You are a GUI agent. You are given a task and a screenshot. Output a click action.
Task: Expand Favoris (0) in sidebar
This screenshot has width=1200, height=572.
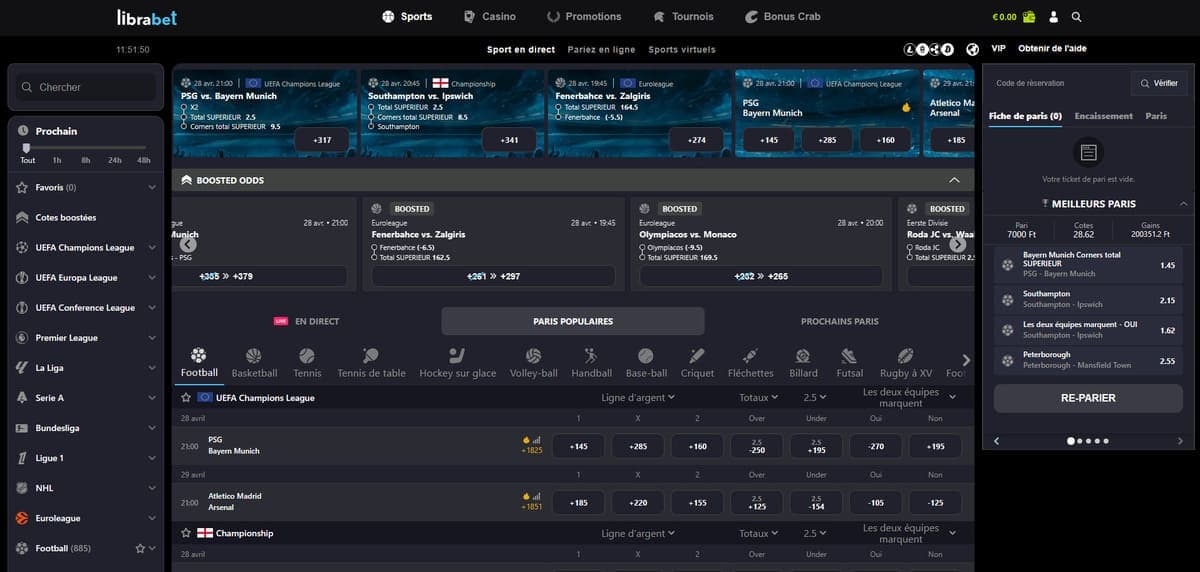pos(152,187)
